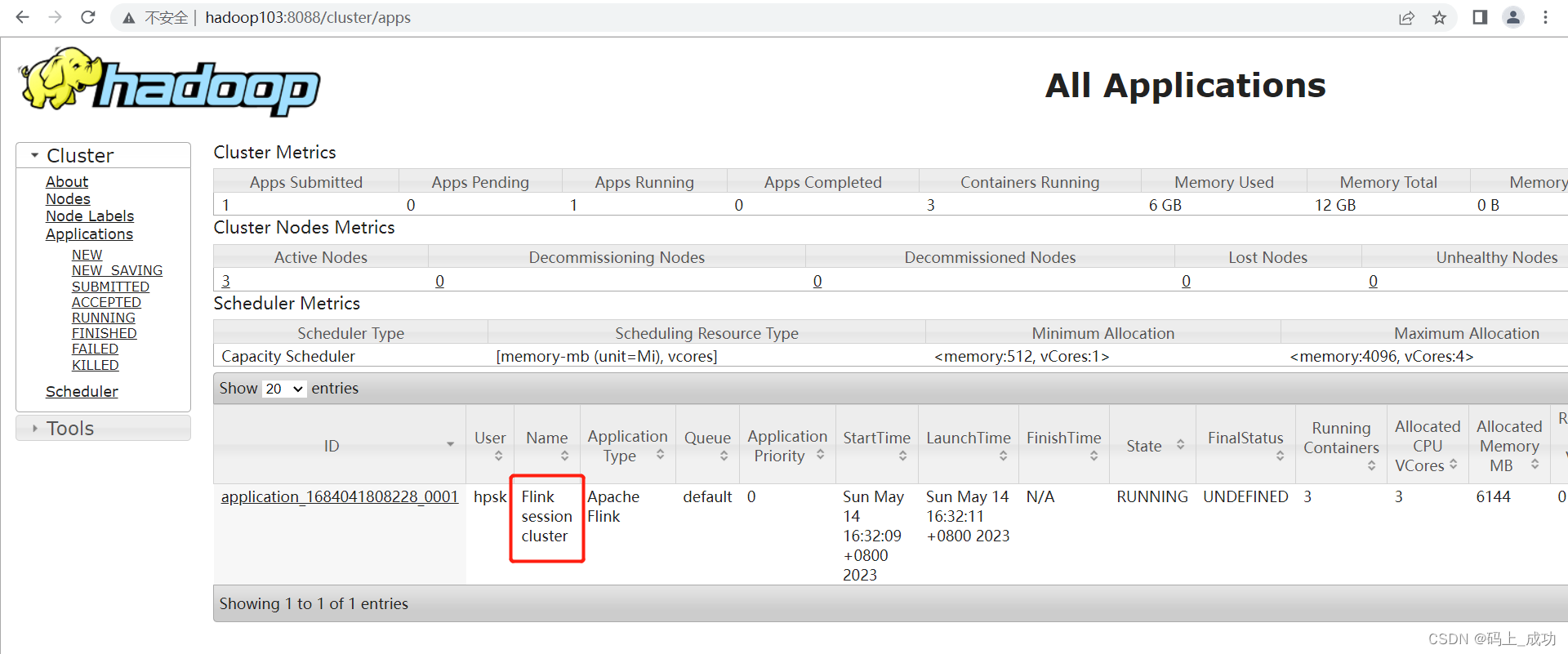This screenshot has height=654, width=1568.
Task: Click the RUNNING state cell
Action: [1152, 496]
